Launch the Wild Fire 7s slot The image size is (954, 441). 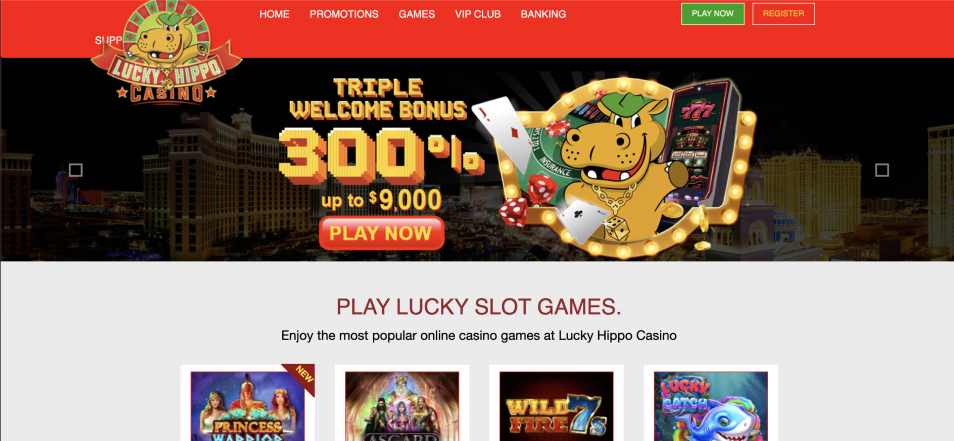click(556, 406)
